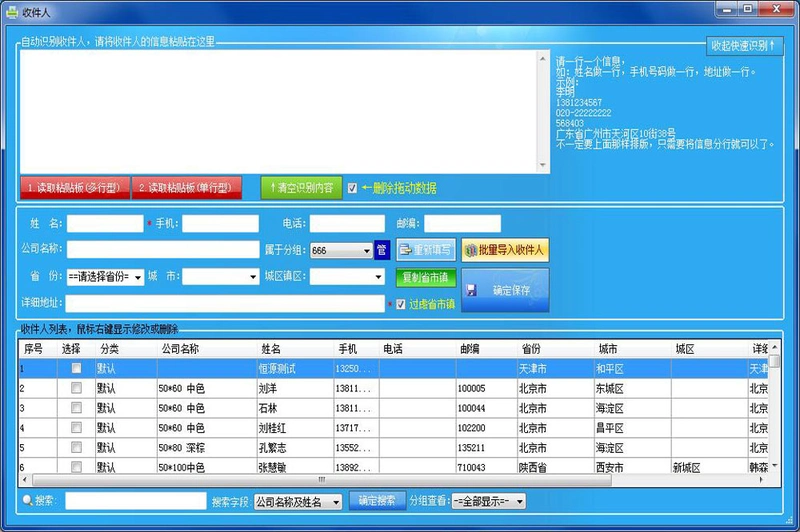Open the 搜索字段 search field dropdown
The height and width of the screenshot is (532, 800).
[297, 502]
